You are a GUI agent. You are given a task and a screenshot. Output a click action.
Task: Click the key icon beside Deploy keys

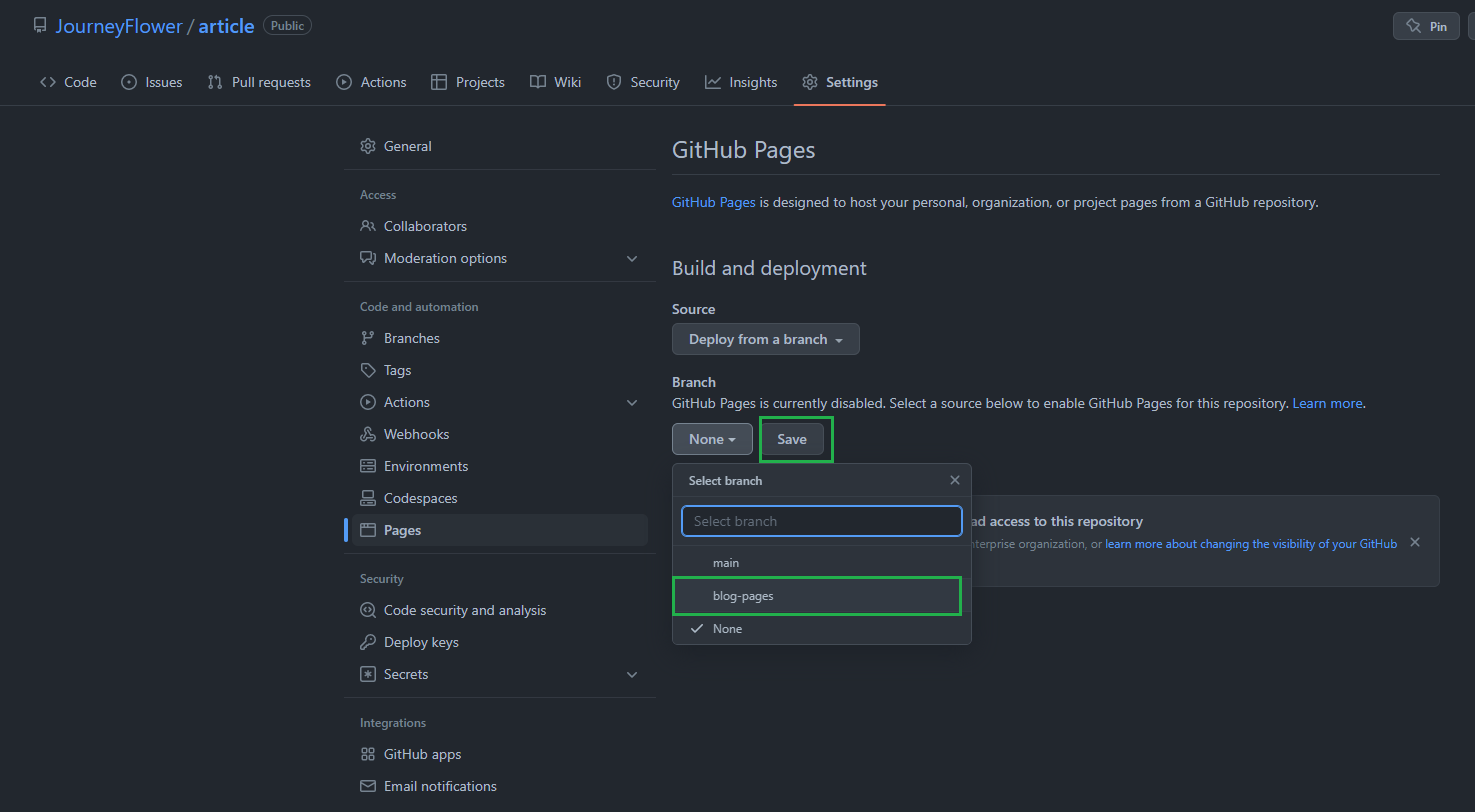pos(368,642)
